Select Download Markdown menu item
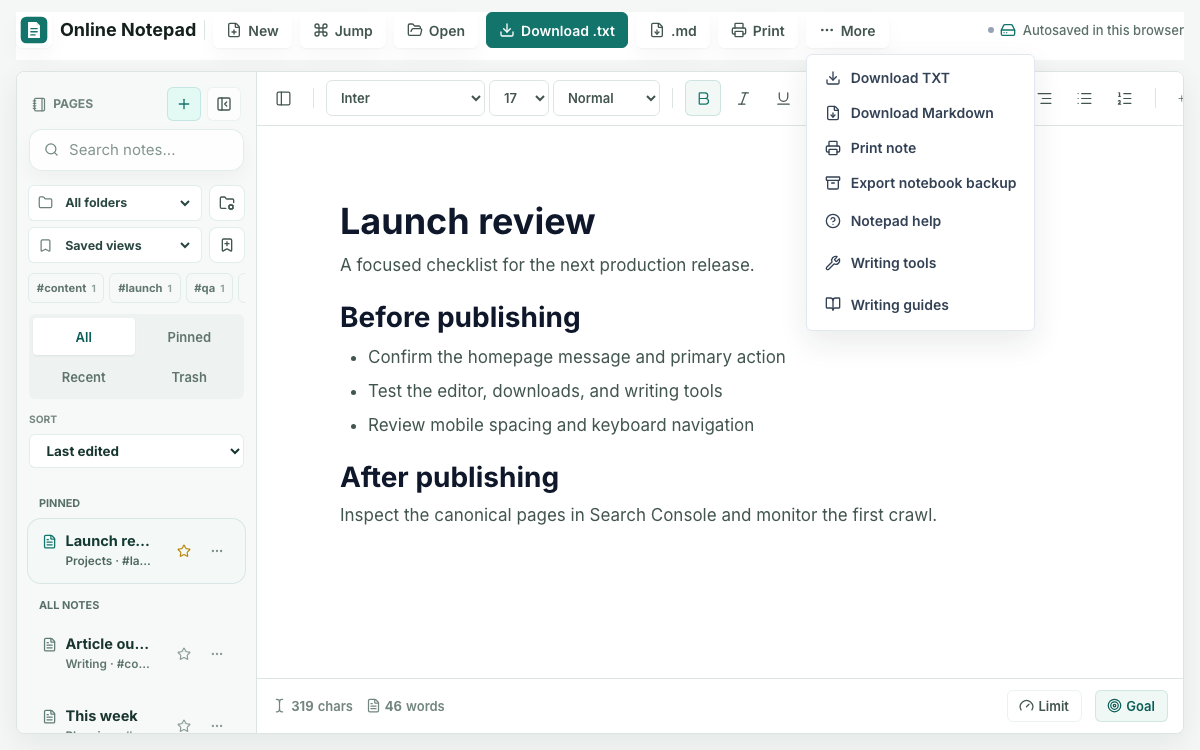Image resolution: width=1200 pixels, height=750 pixels. (920, 113)
